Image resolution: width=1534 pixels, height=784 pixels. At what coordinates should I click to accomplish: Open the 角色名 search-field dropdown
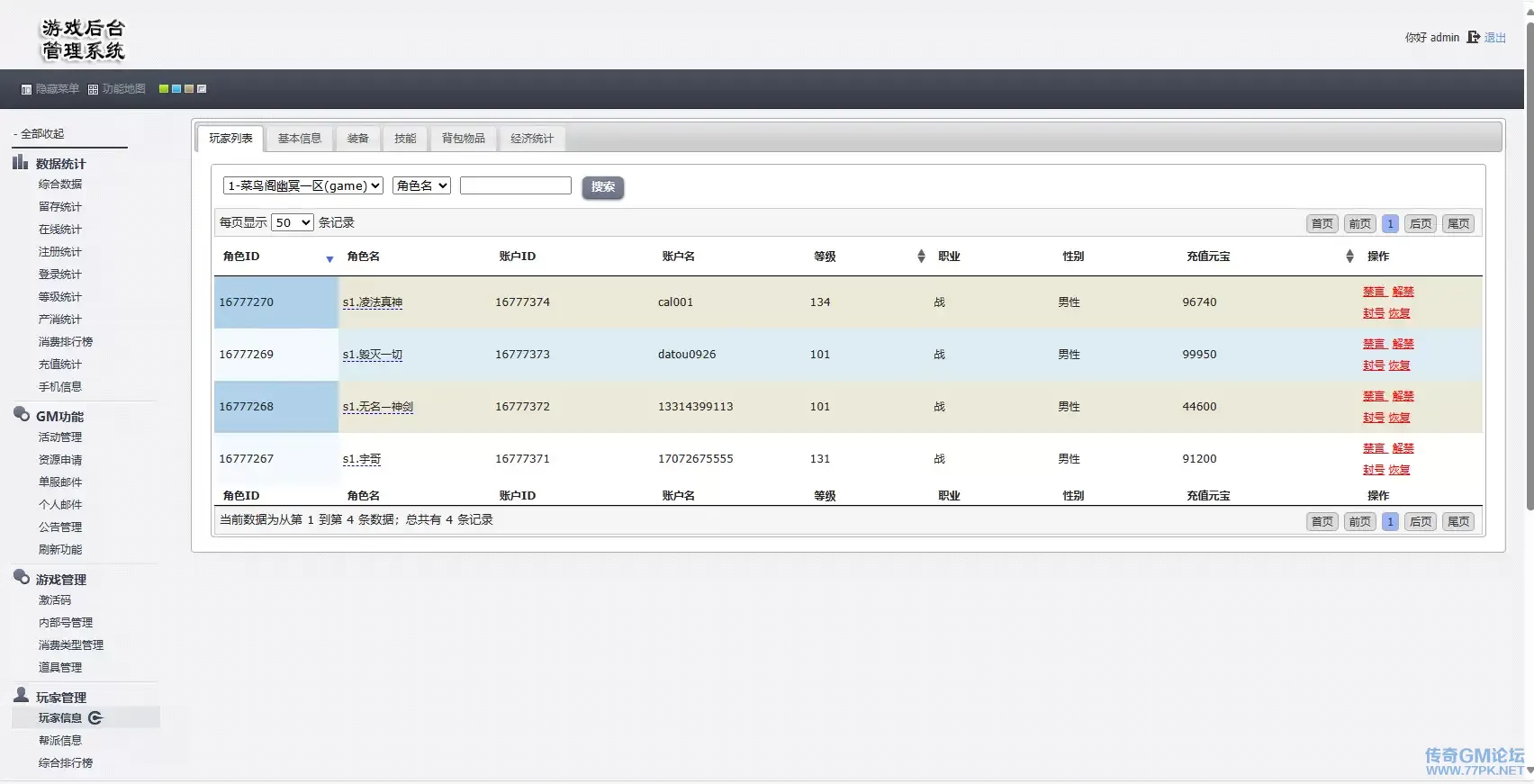point(421,185)
